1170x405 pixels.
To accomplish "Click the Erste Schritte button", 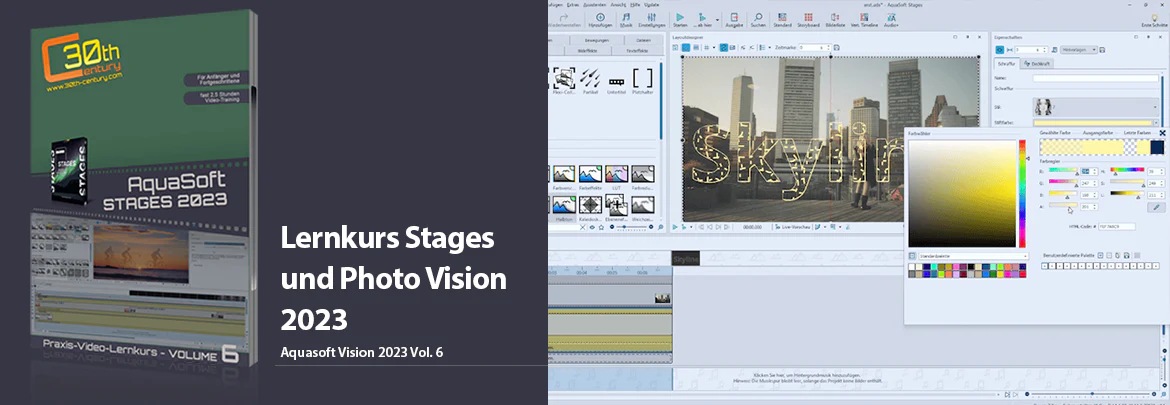I will [1154, 19].
